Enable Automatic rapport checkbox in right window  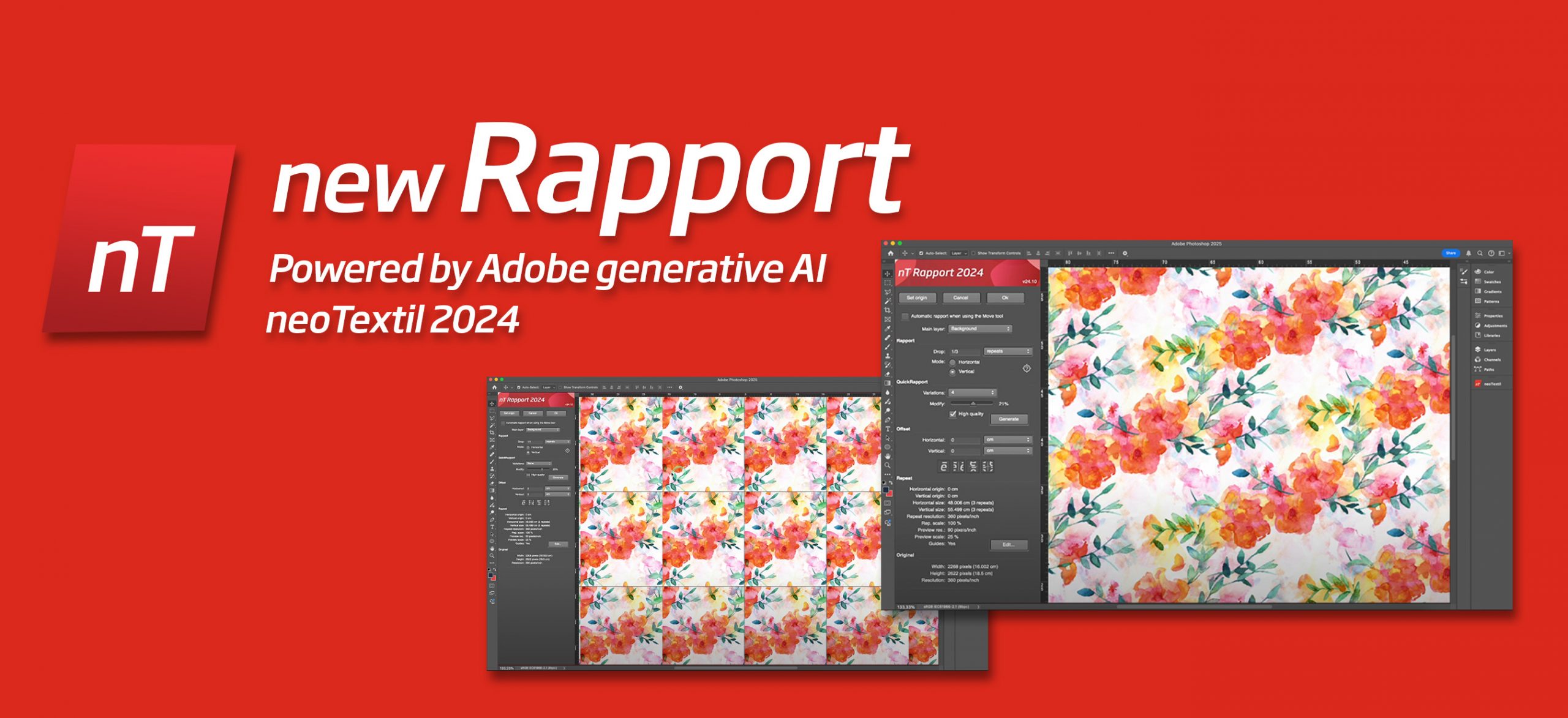click(x=905, y=316)
